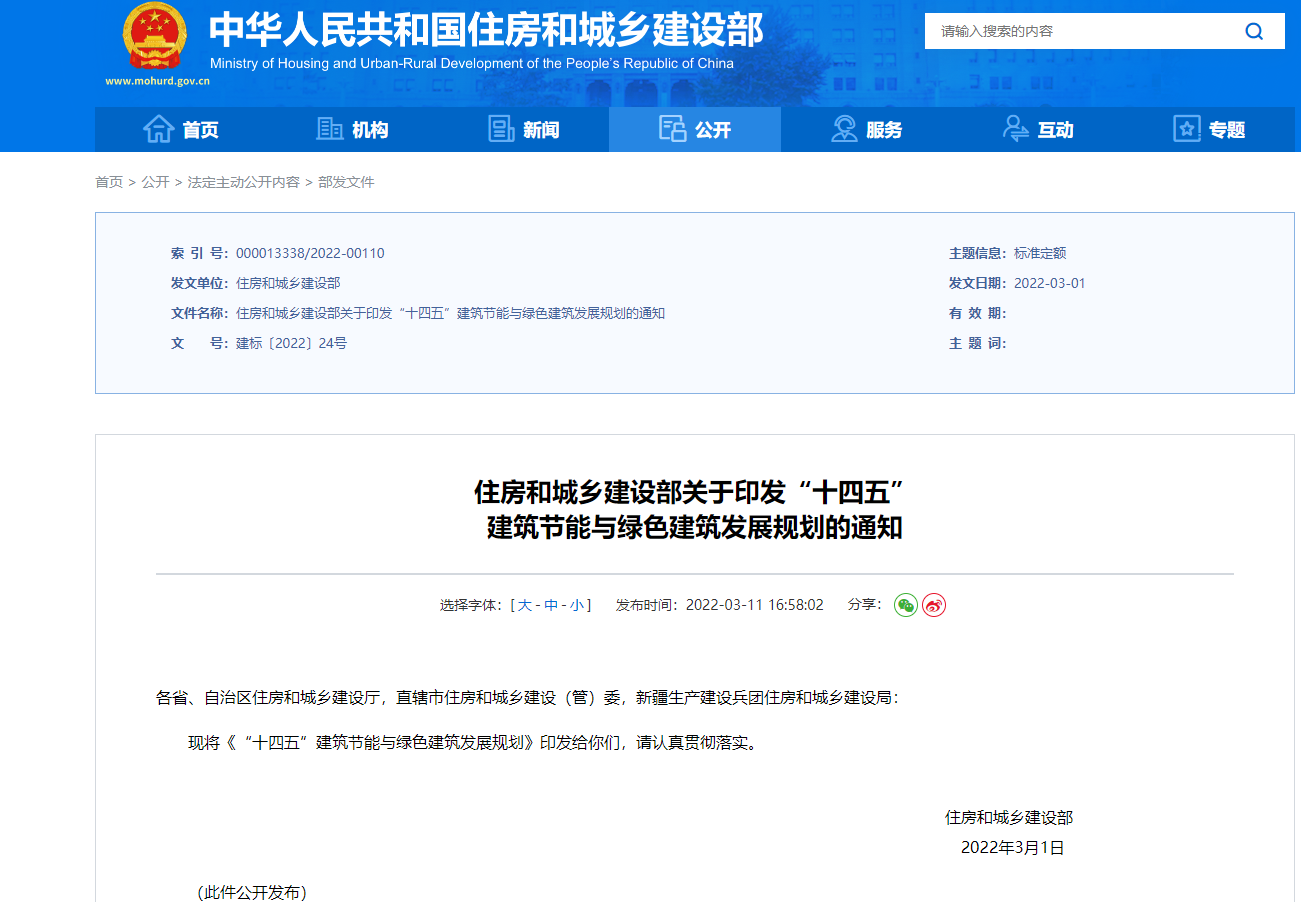This screenshot has width=1301, height=902.
Task: Click the search input field
Action: click(x=1080, y=31)
